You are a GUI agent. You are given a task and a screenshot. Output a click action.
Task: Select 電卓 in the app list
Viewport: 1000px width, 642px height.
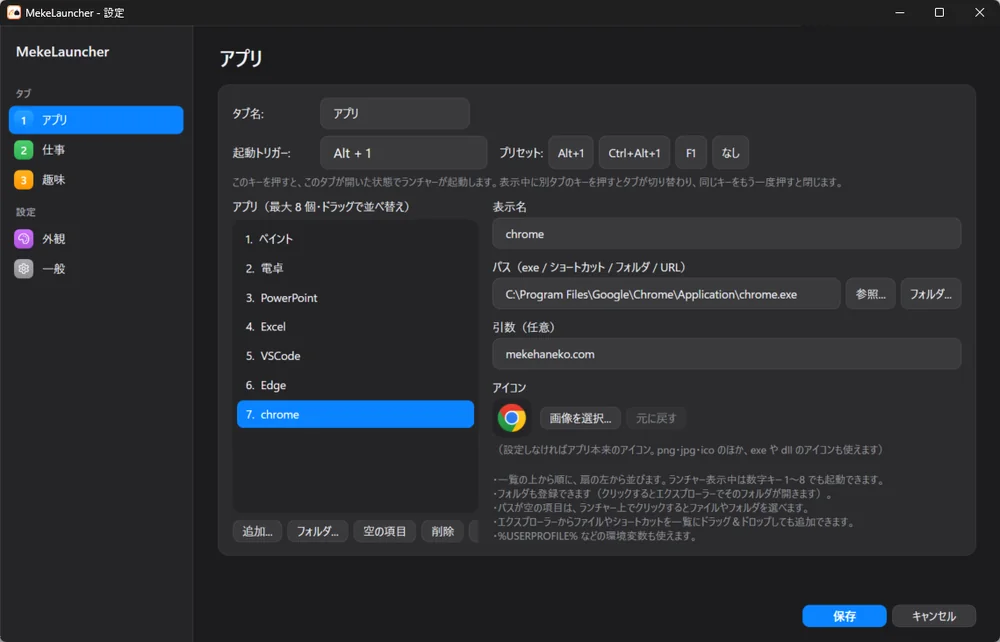click(355, 268)
